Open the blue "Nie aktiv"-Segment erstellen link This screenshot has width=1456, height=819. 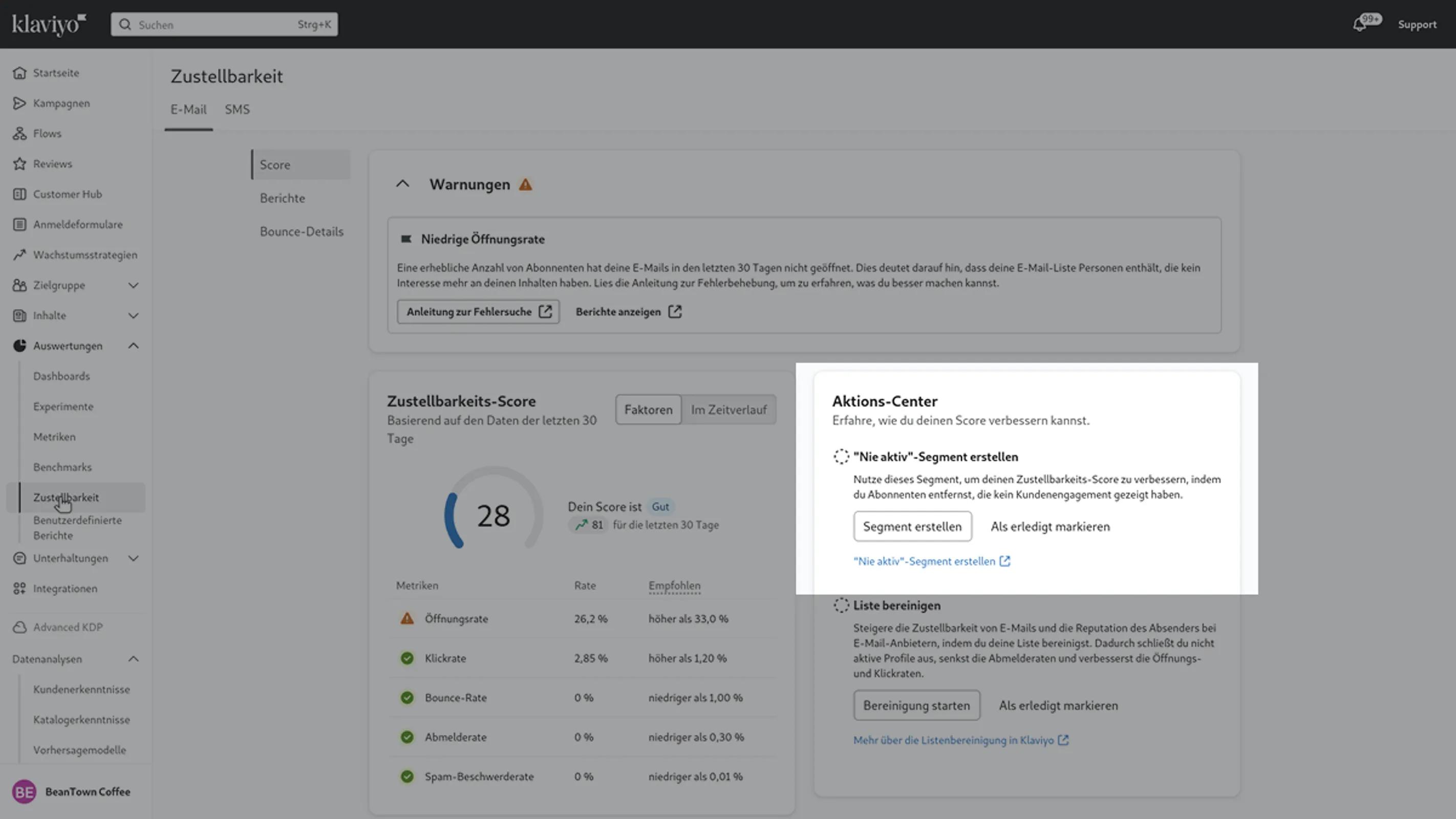point(931,561)
